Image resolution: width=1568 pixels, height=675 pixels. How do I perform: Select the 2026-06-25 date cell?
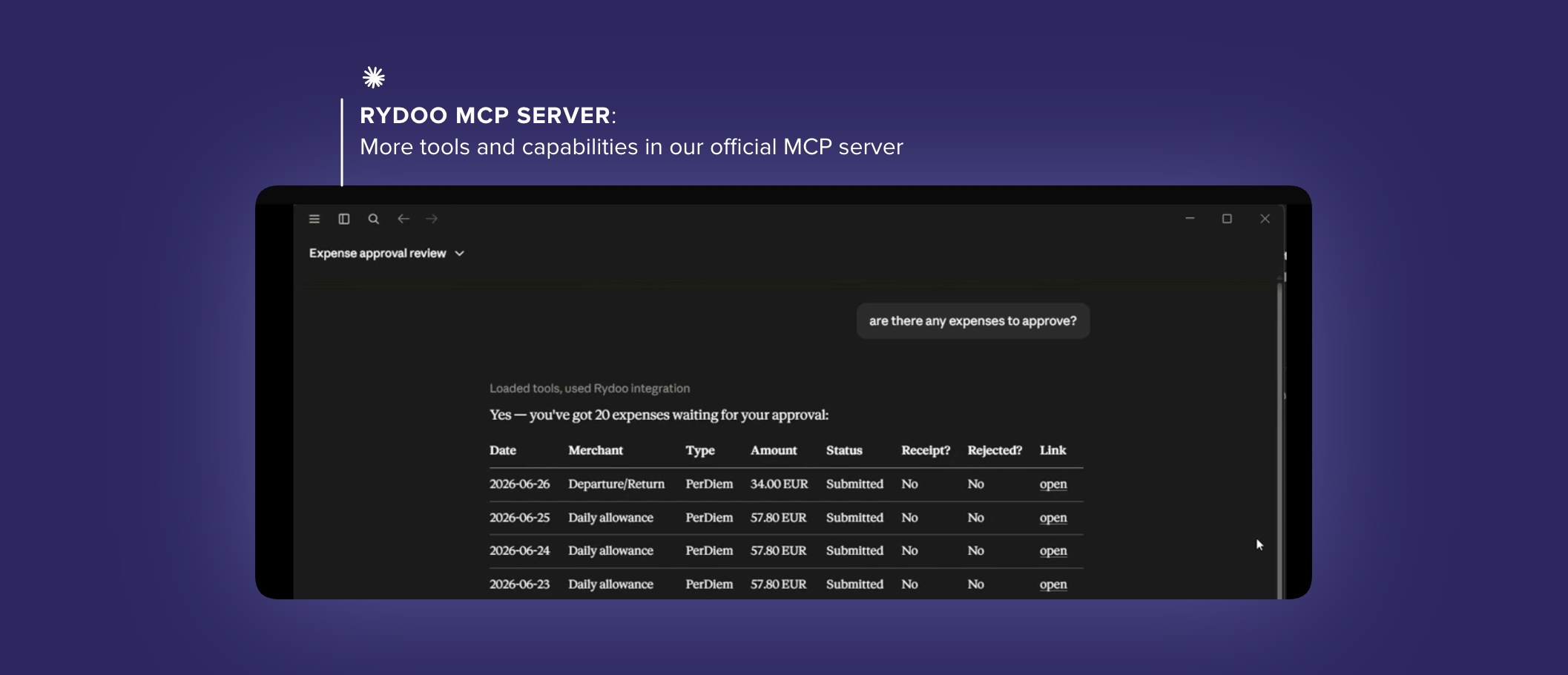pos(519,518)
